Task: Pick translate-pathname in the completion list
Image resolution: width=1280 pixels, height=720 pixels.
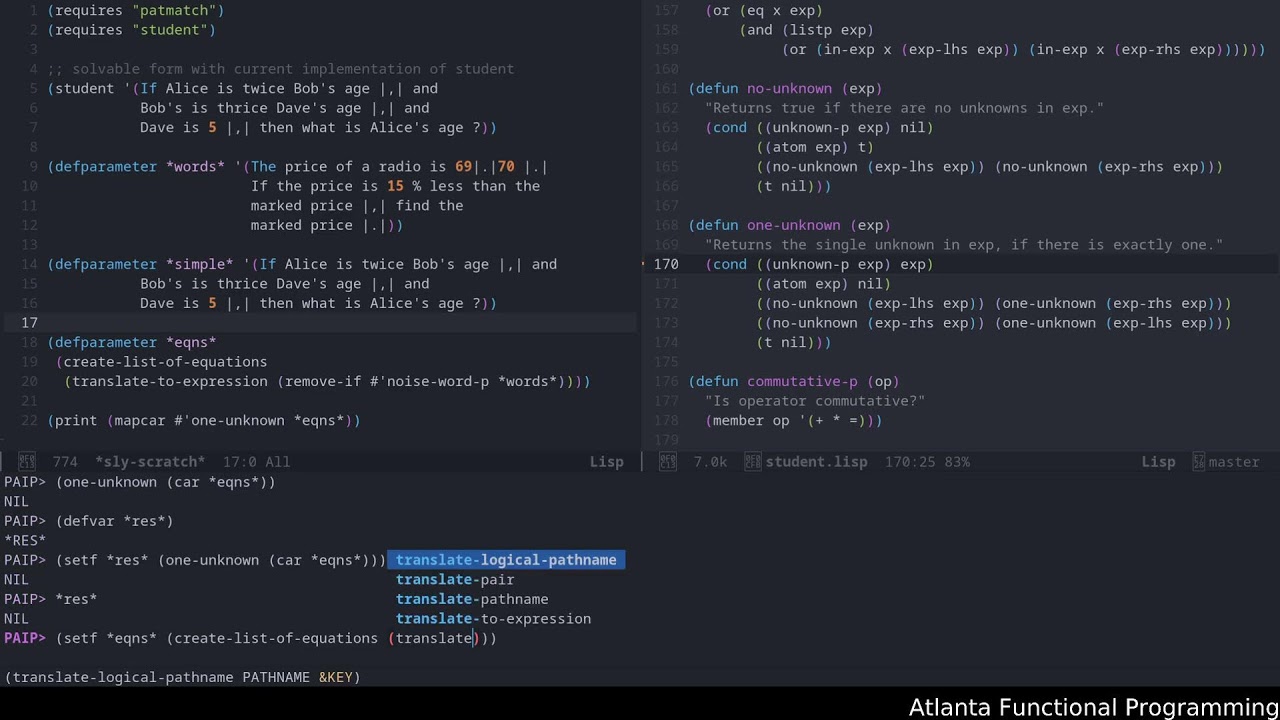Action: pyautogui.click(x=472, y=599)
